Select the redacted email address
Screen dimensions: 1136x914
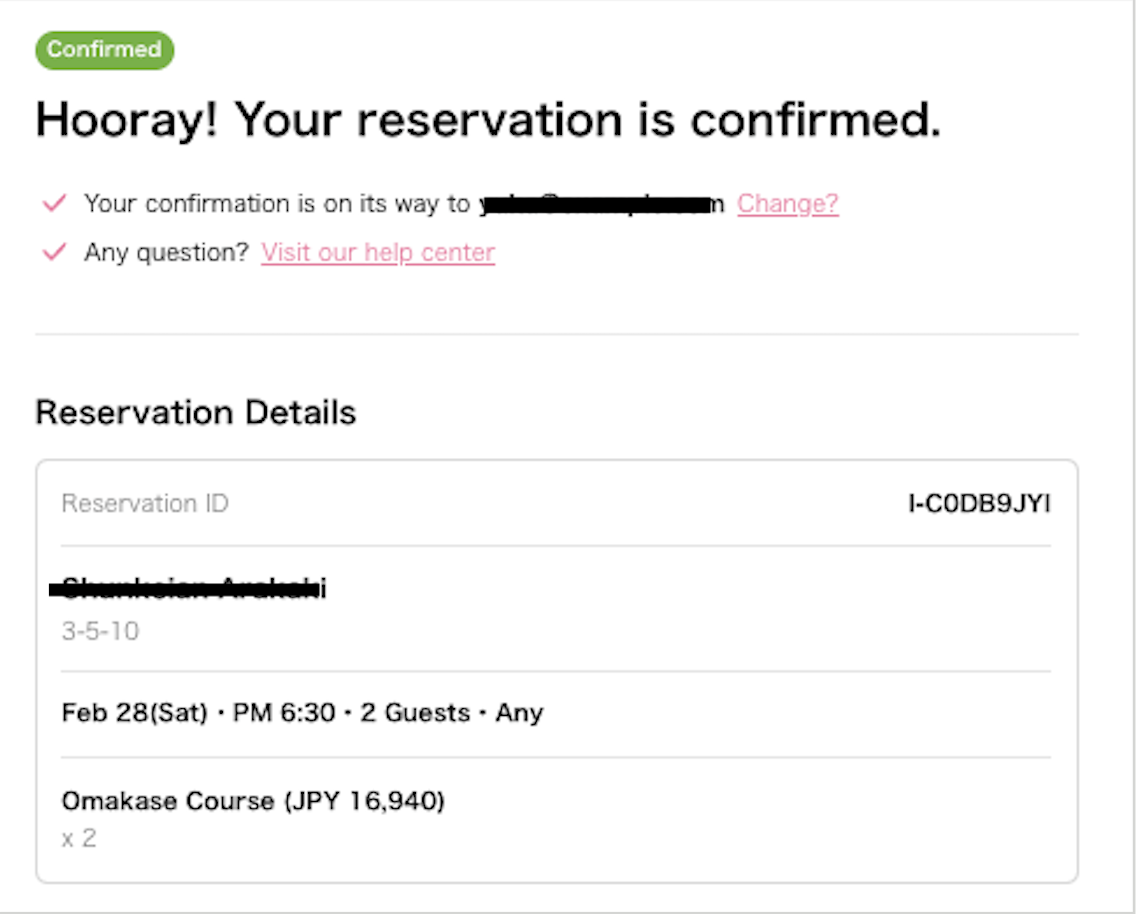click(601, 204)
